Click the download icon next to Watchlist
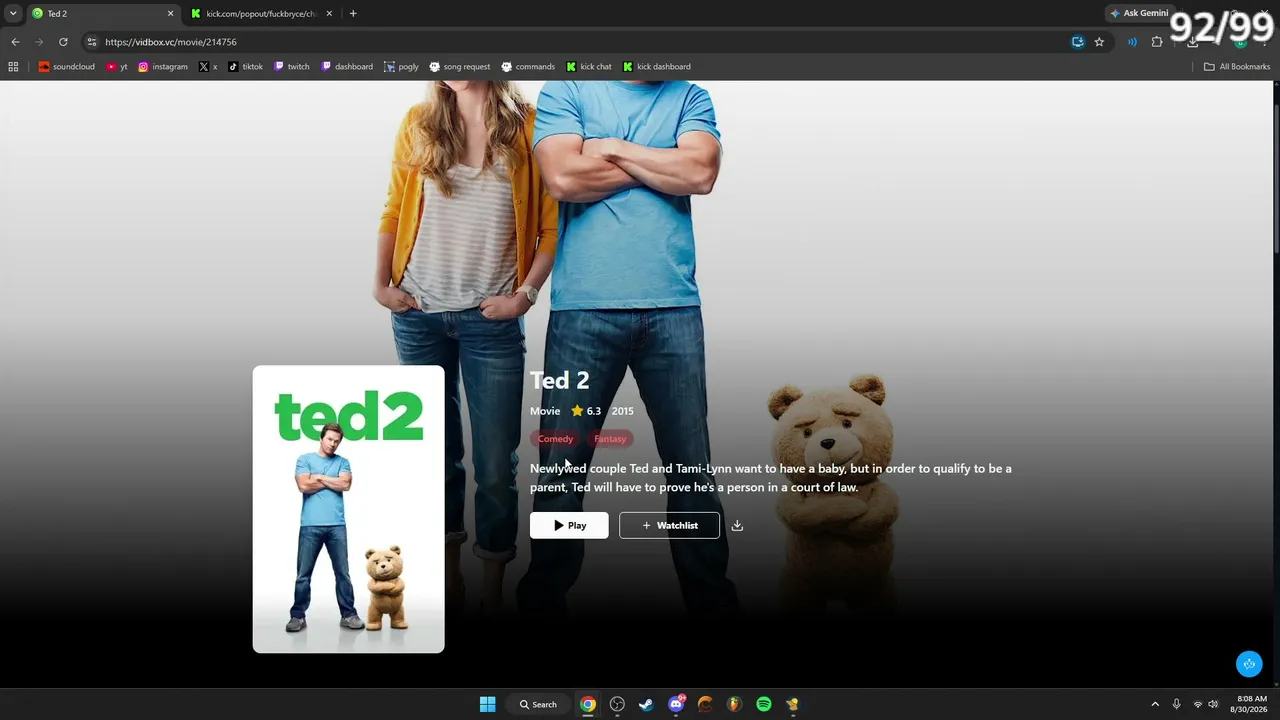This screenshot has width=1280, height=720. click(x=737, y=525)
